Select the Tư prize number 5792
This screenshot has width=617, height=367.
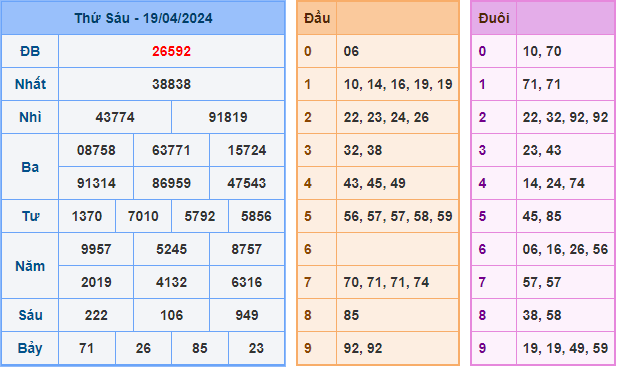click(x=200, y=216)
